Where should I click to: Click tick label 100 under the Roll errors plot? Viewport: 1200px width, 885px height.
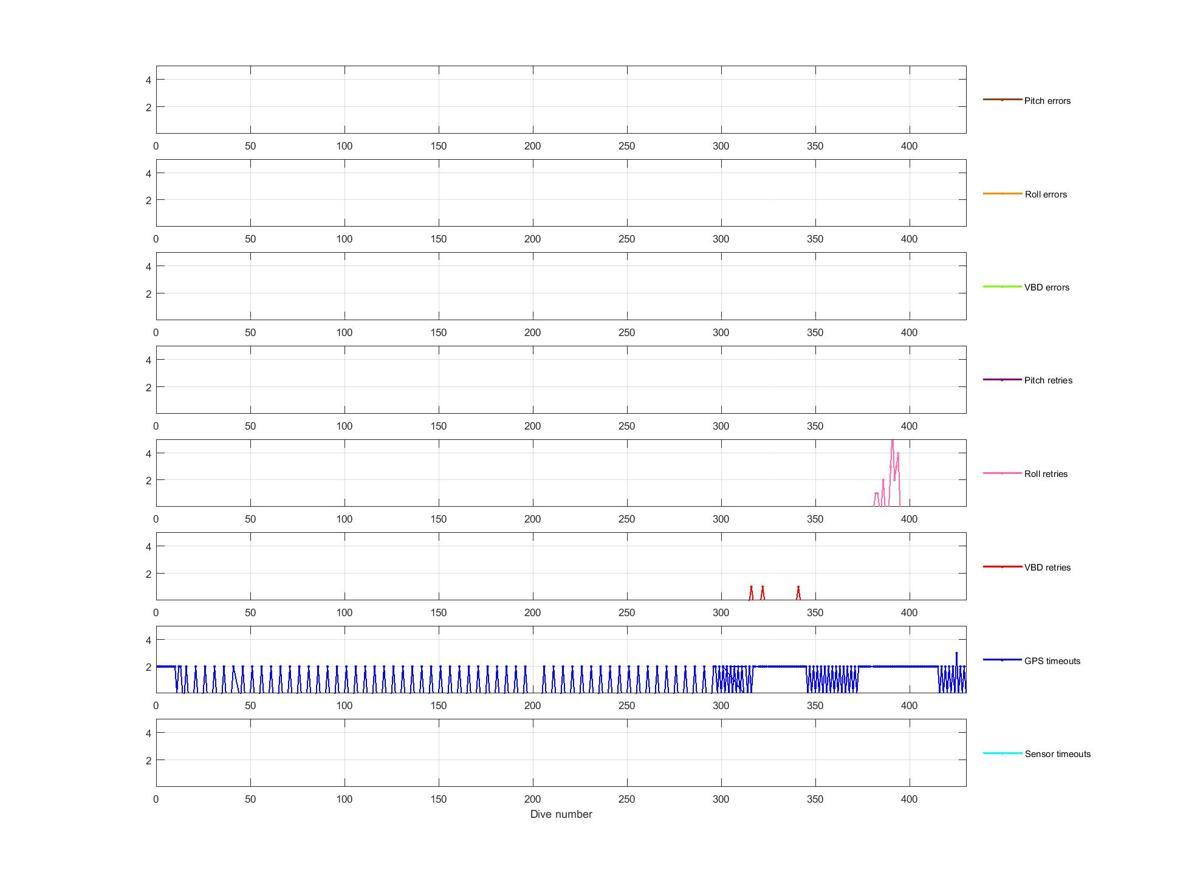(x=344, y=239)
